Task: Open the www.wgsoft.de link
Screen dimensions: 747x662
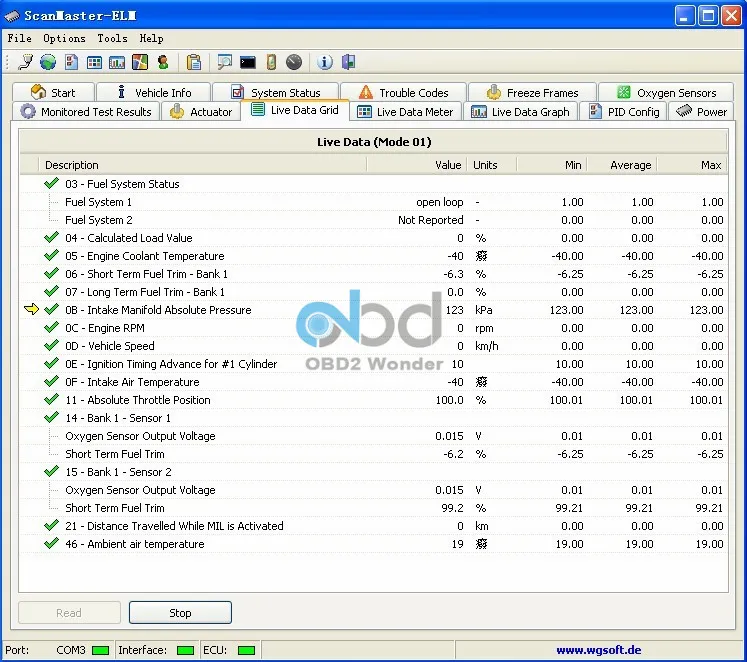Action: click(x=598, y=650)
